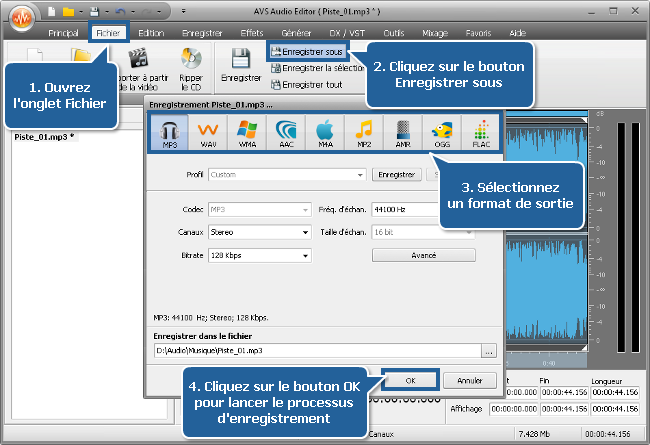Click the lower channel waveform
Viewport: 650px width, 445px height.
click(546, 290)
